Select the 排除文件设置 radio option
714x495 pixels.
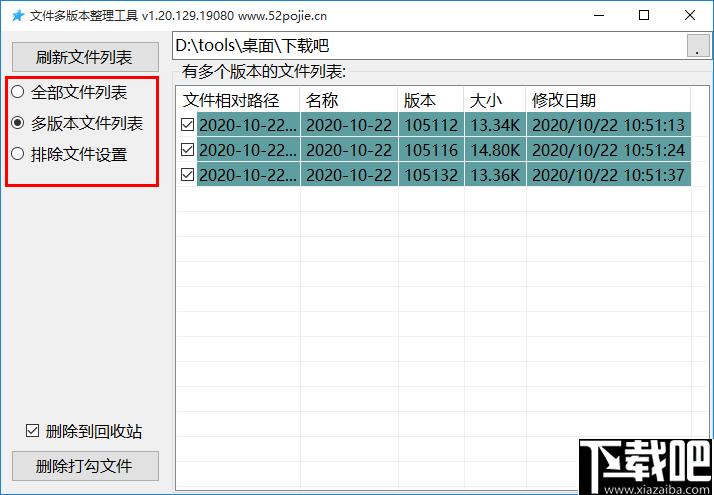69,154
